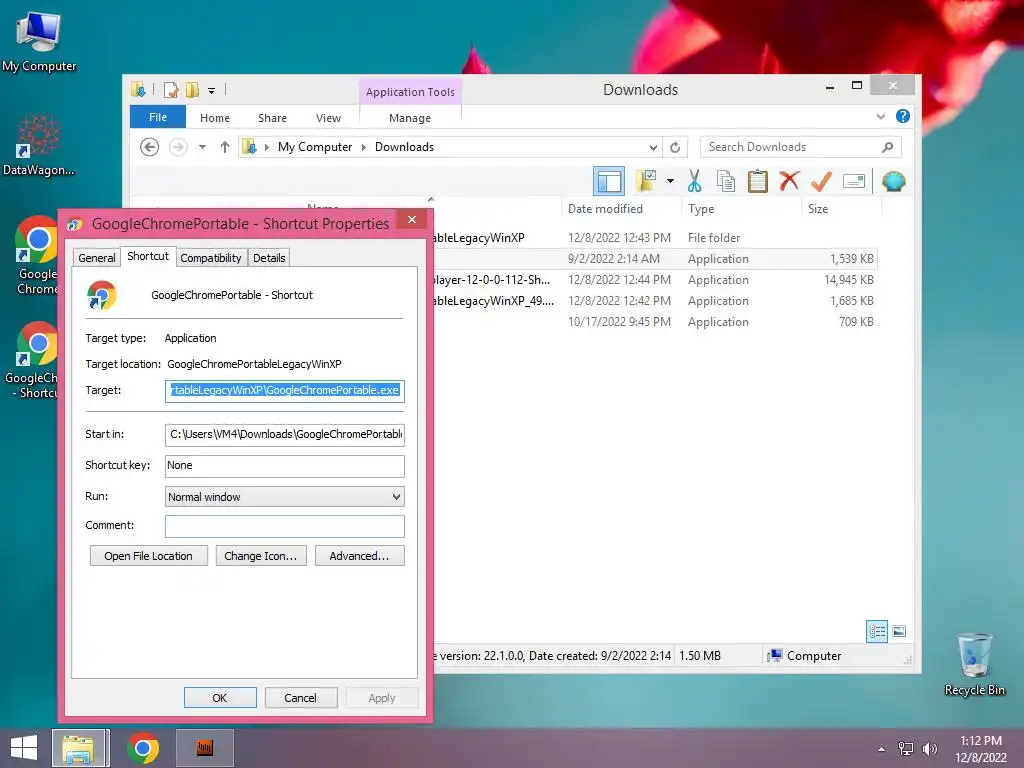Open the View ribbon tab

tap(328, 118)
